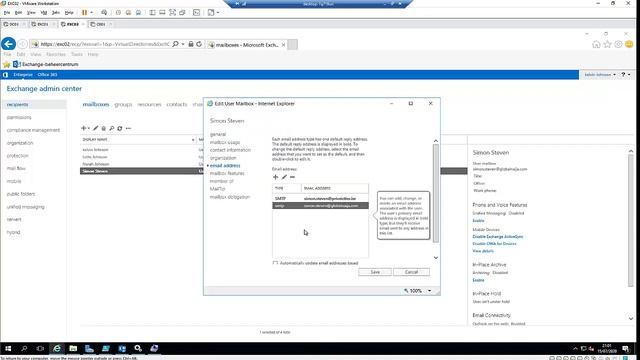Open Exchange-beheercentrum favorites bar link
640x360 pixels.
pyautogui.click(x=46, y=64)
